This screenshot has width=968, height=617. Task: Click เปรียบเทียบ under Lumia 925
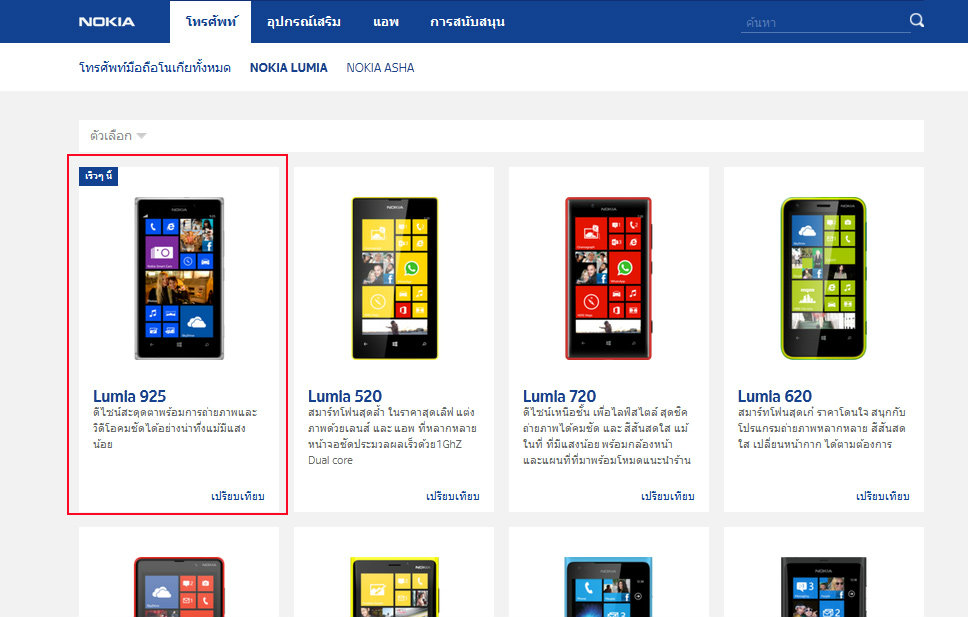tap(238, 496)
